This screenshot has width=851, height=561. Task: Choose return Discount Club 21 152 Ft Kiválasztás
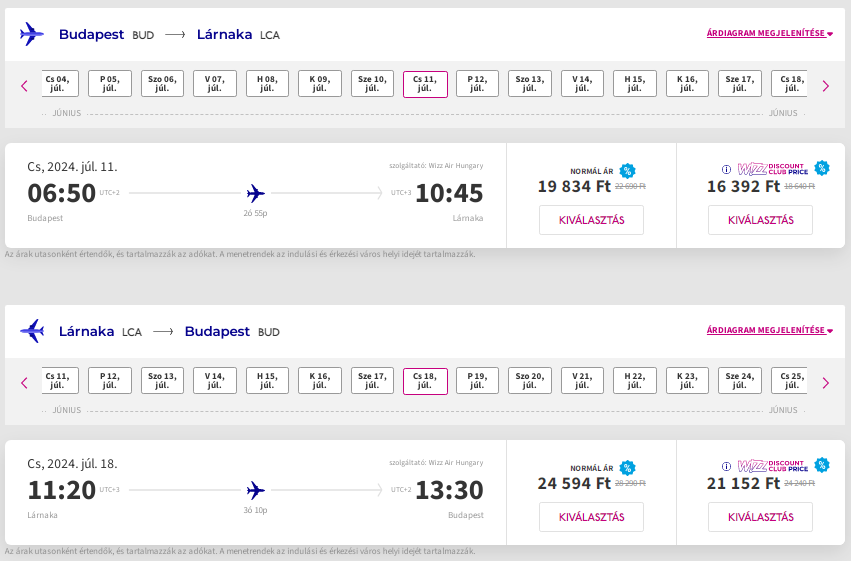click(760, 517)
